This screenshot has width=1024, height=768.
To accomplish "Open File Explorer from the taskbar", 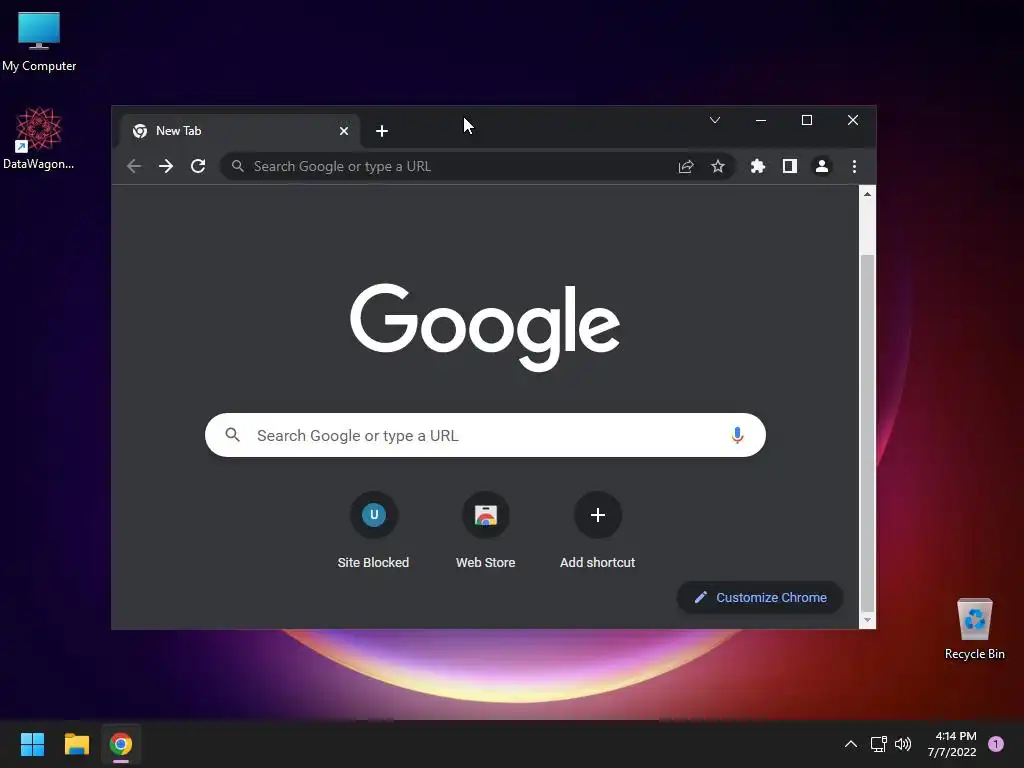I will pyautogui.click(x=76, y=744).
